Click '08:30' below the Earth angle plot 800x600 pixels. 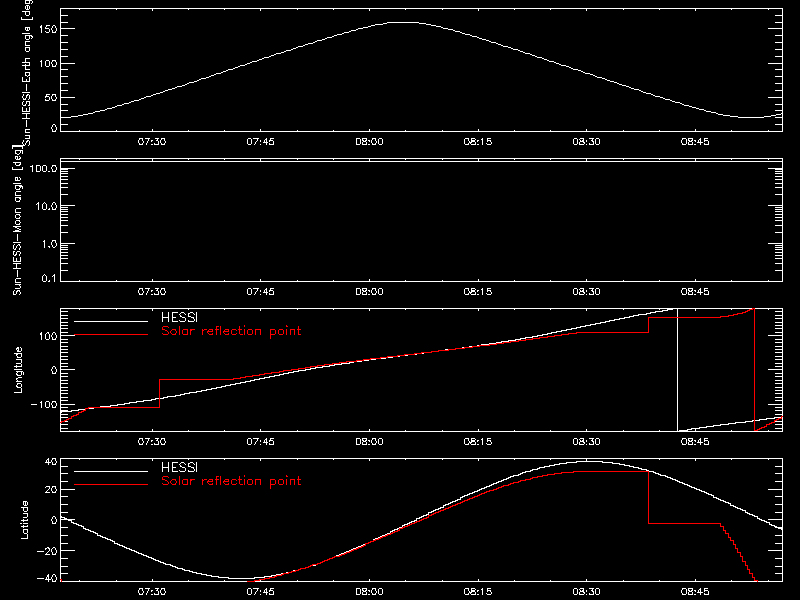[586, 142]
